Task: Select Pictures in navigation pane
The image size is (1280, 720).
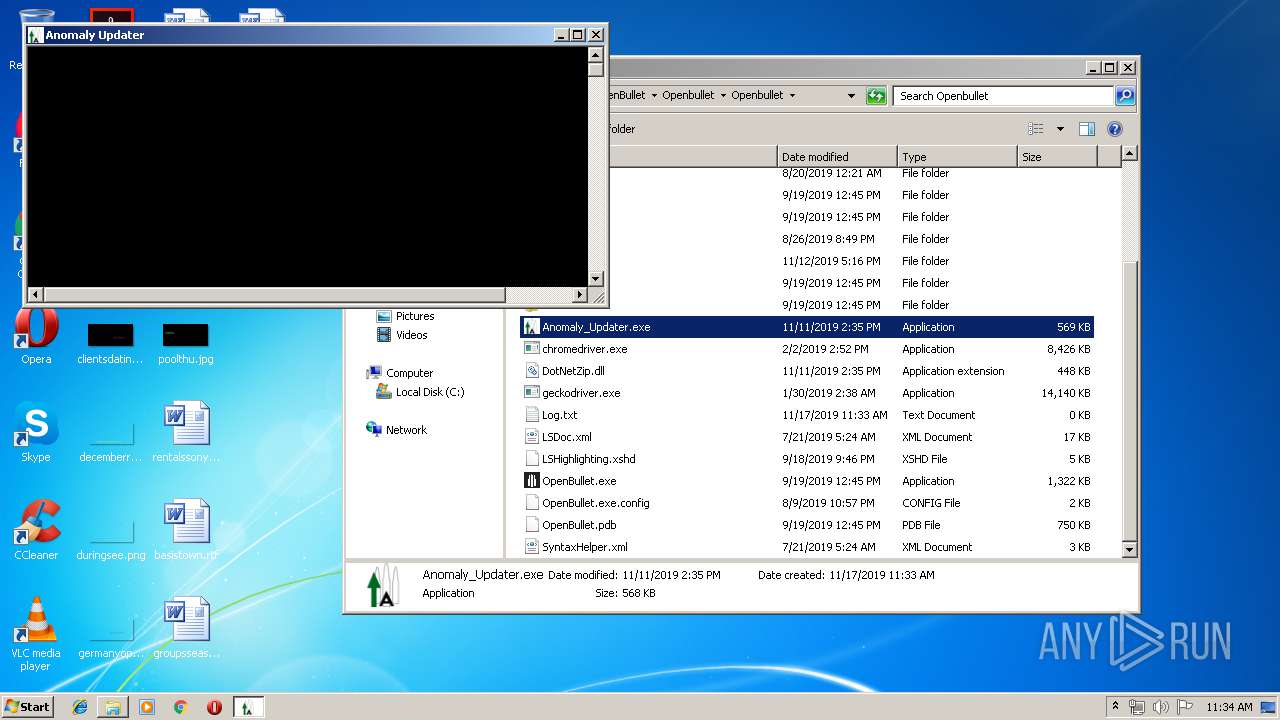Action: [415, 316]
